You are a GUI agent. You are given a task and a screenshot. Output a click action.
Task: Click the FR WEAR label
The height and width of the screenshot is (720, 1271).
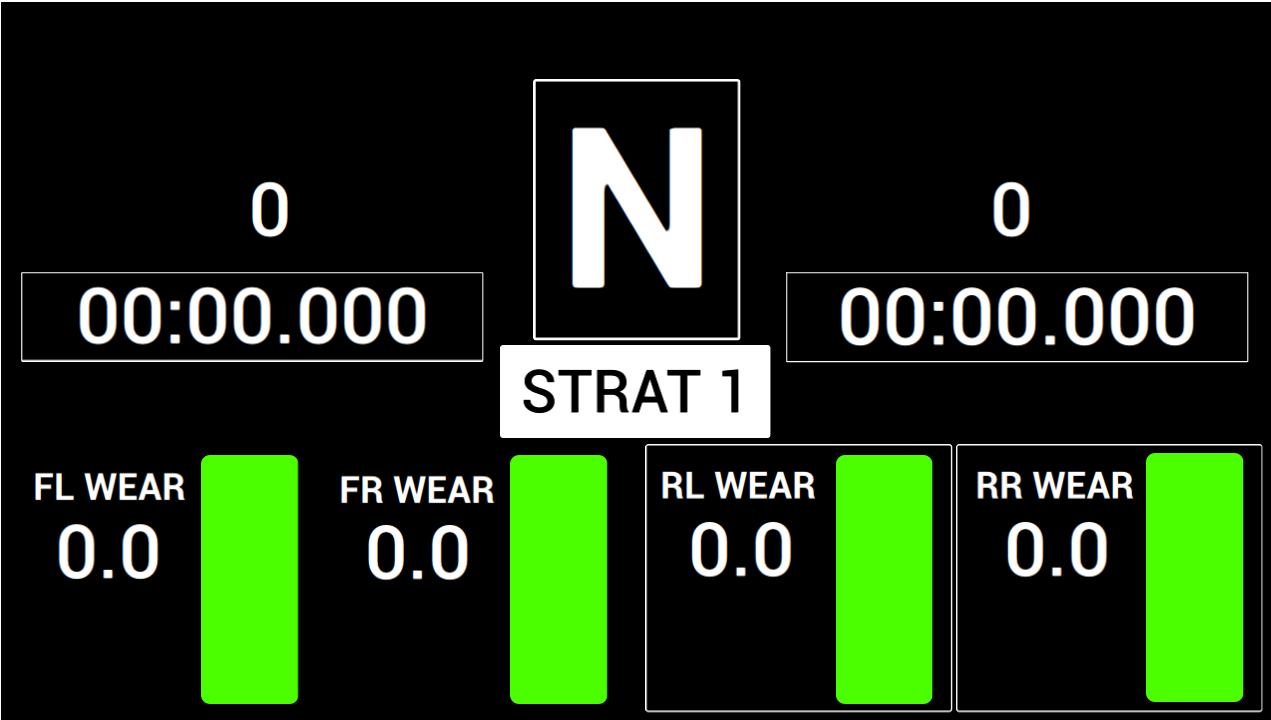tap(417, 490)
